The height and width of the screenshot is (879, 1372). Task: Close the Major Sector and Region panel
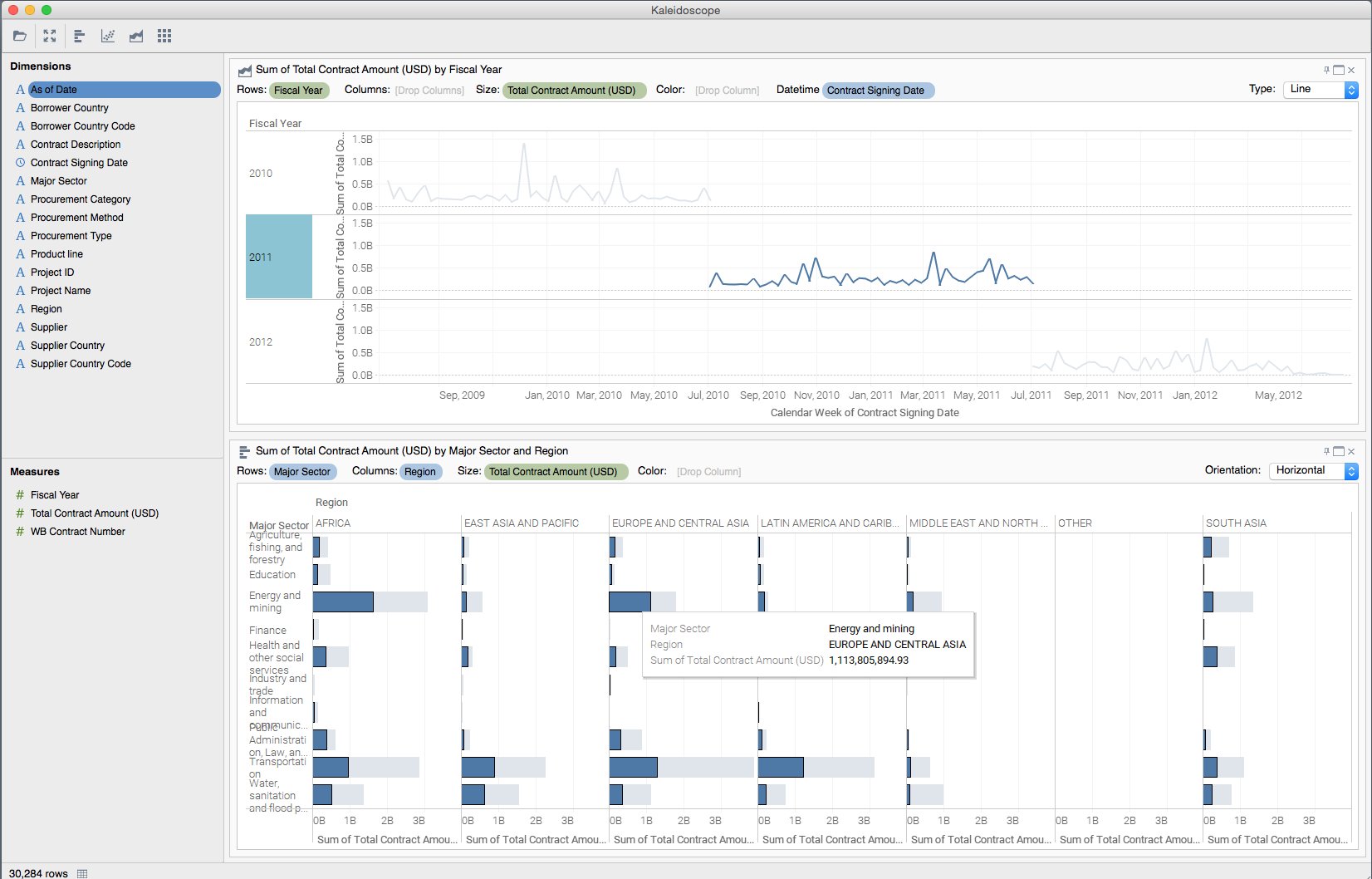click(x=1351, y=451)
